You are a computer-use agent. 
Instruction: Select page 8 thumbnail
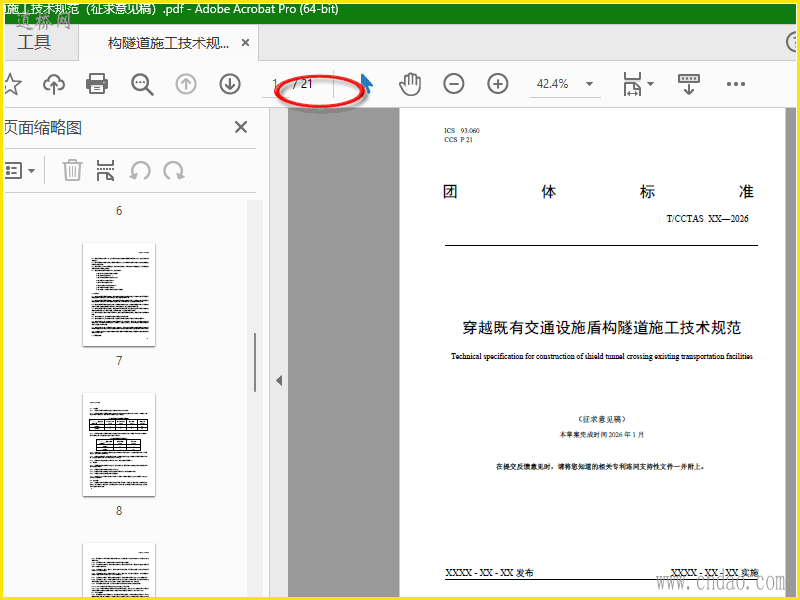coord(119,444)
